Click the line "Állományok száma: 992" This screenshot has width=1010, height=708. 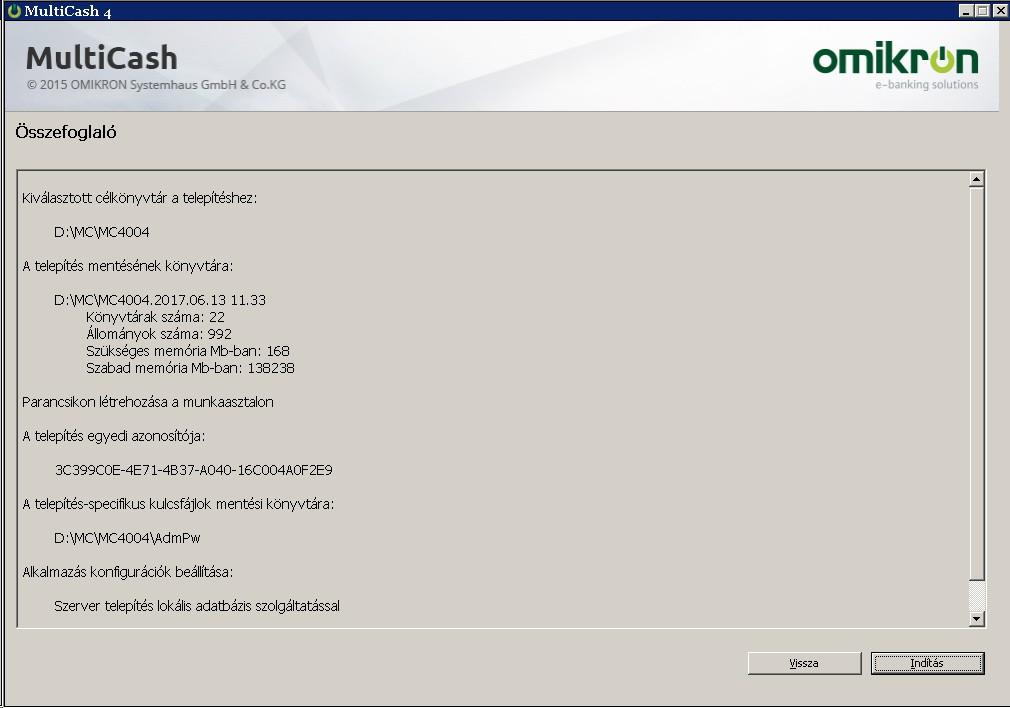[159, 334]
